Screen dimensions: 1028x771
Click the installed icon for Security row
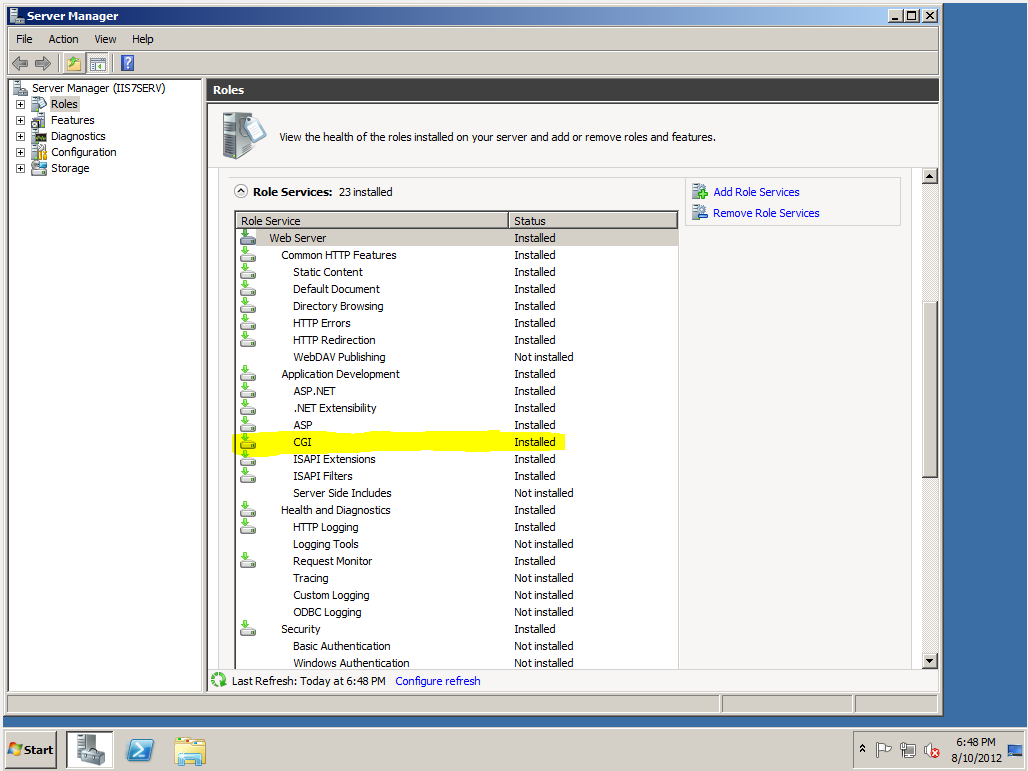[248, 629]
